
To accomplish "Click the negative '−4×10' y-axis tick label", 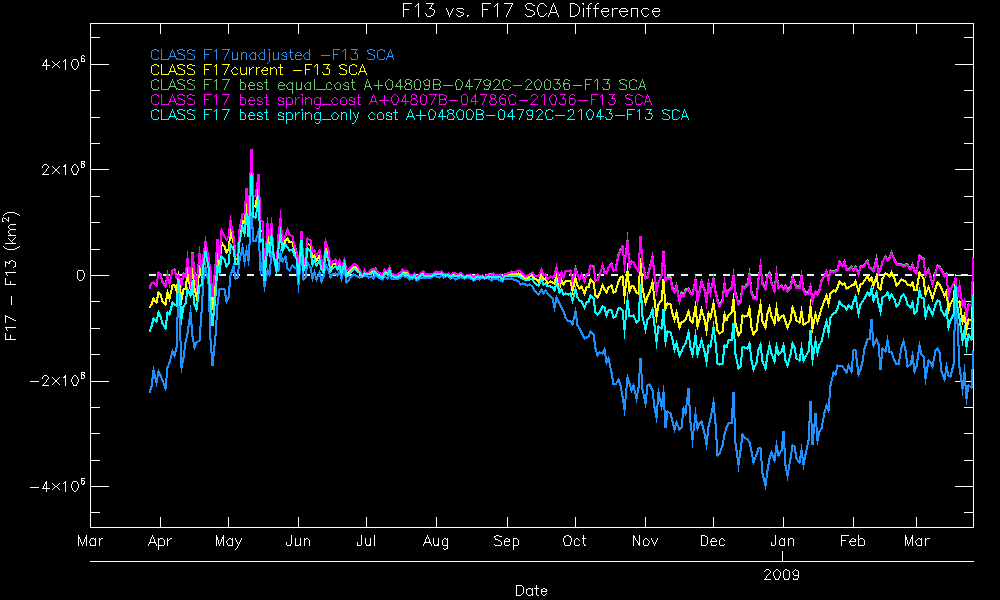I will [58, 486].
